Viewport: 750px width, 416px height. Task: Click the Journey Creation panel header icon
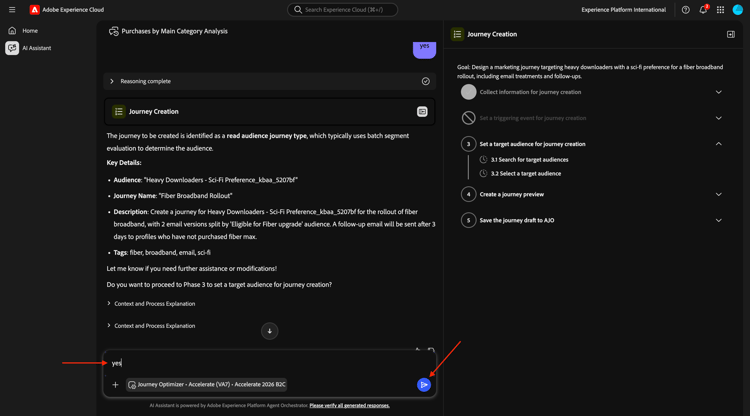[x=457, y=34]
